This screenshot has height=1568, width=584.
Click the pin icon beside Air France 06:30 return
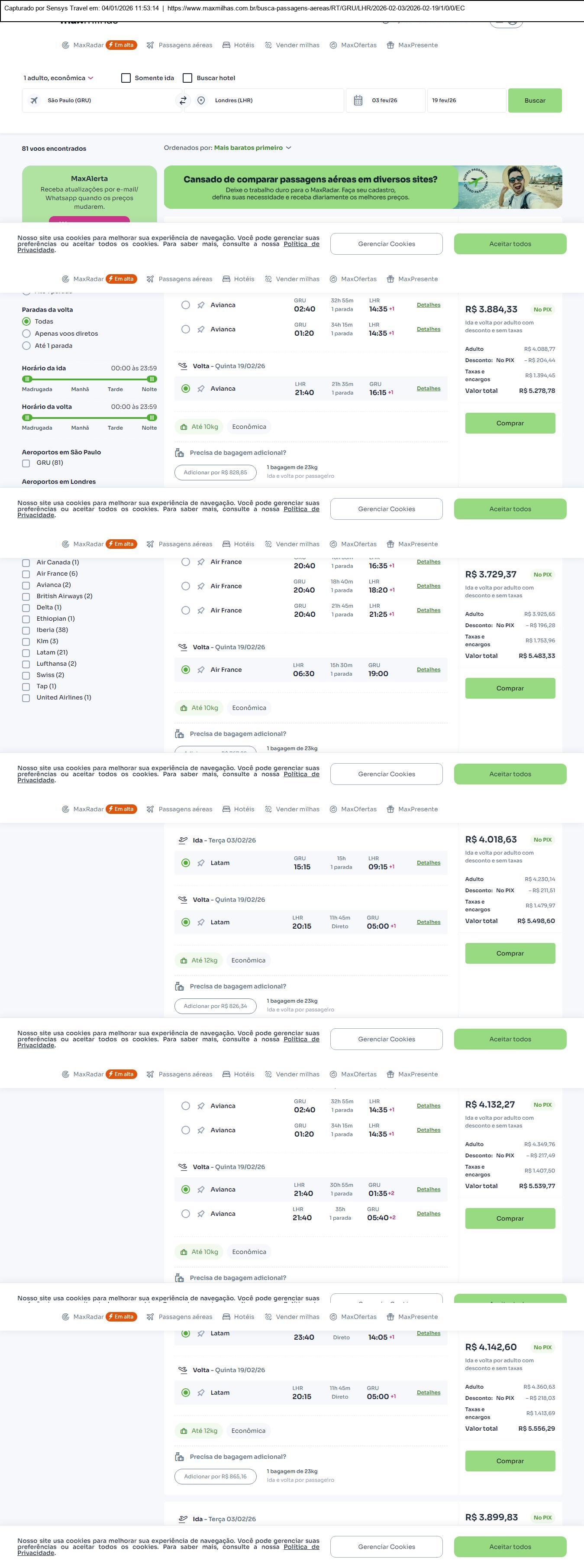coord(201,670)
